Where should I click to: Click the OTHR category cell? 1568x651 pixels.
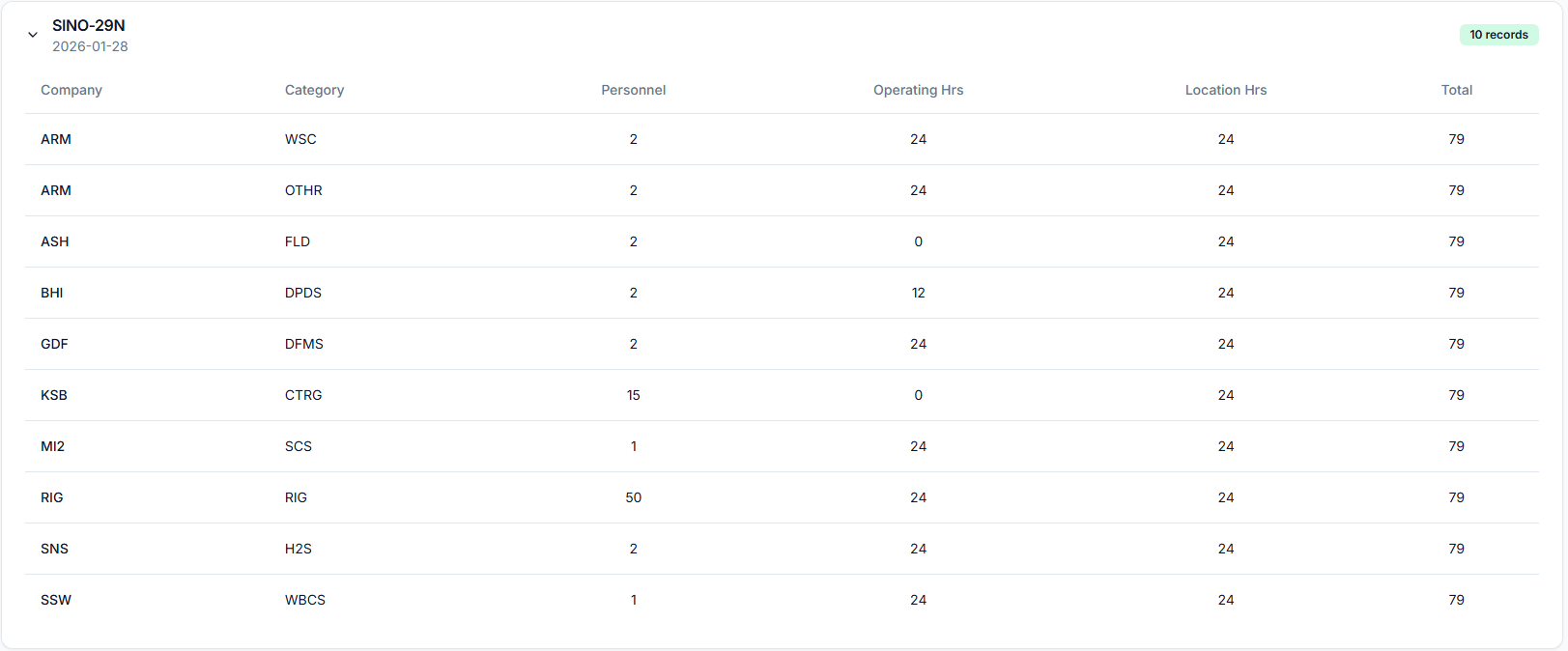click(303, 190)
